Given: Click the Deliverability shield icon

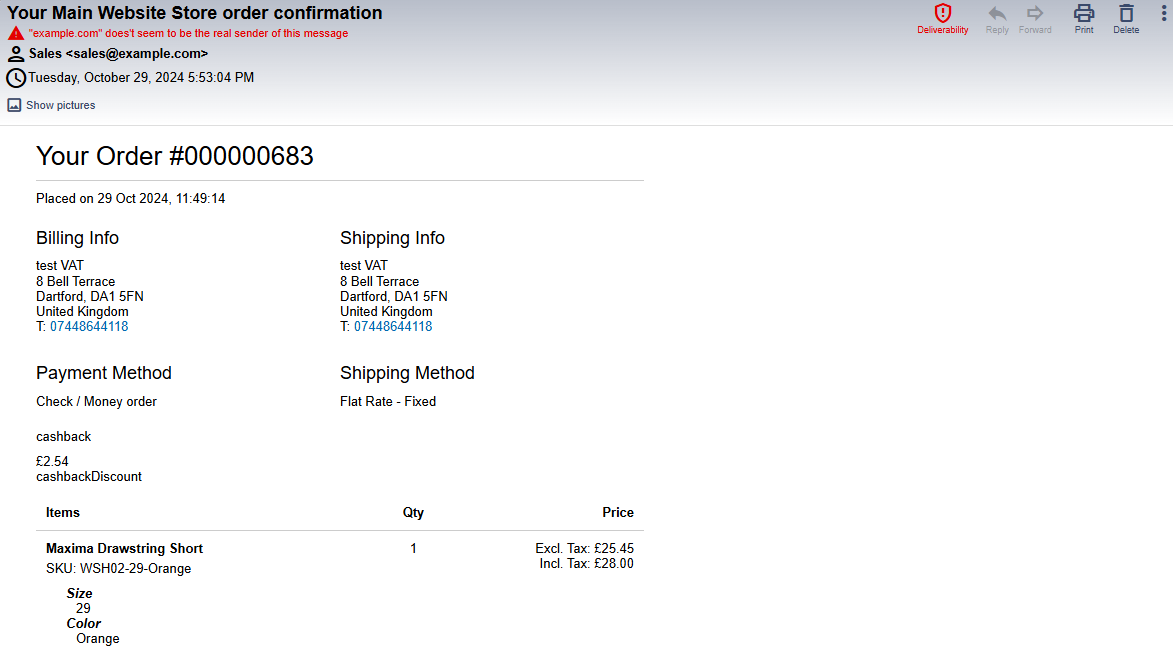Looking at the screenshot, I should [x=942, y=13].
